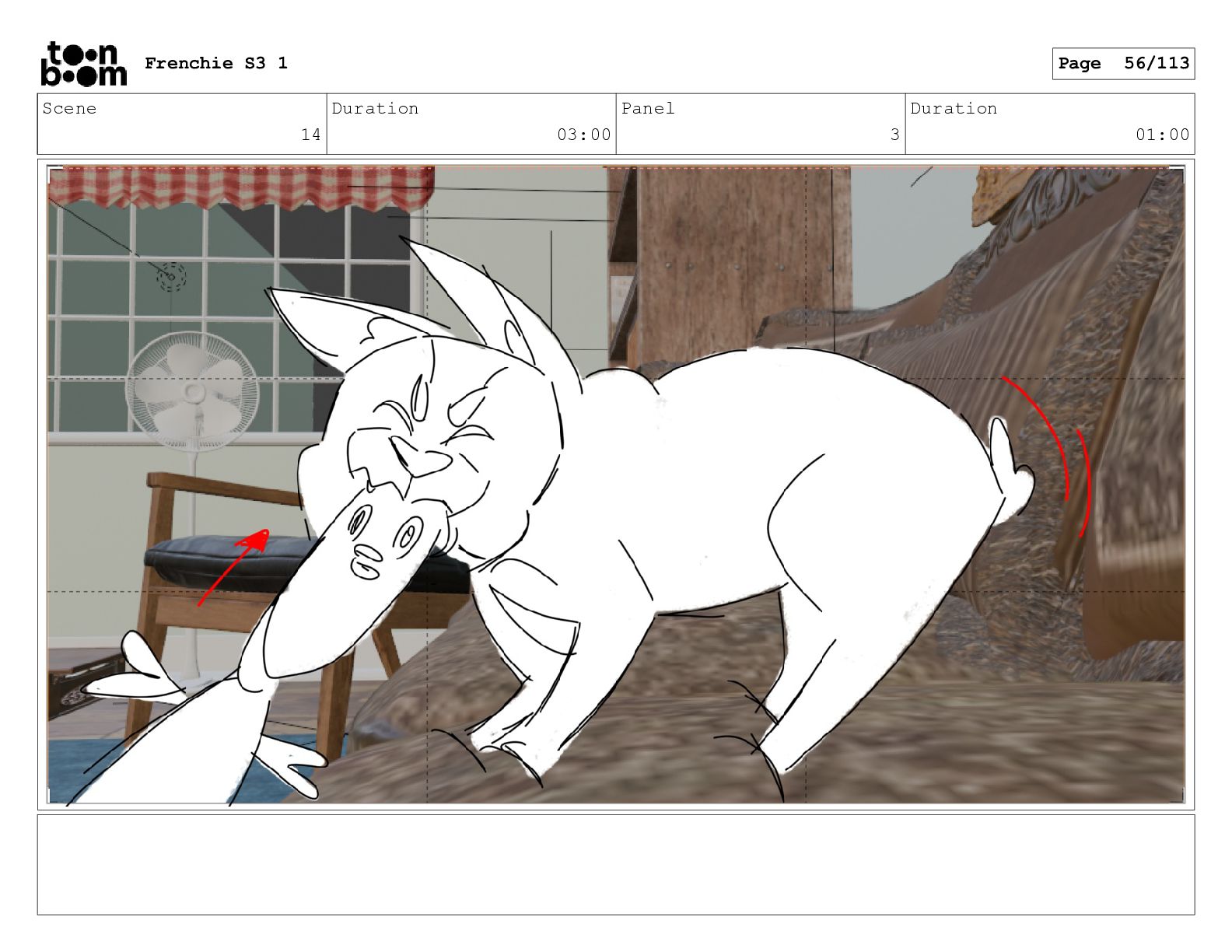Click the empty notes box below panel
The width and height of the screenshot is (1232, 952).
pos(616,864)
